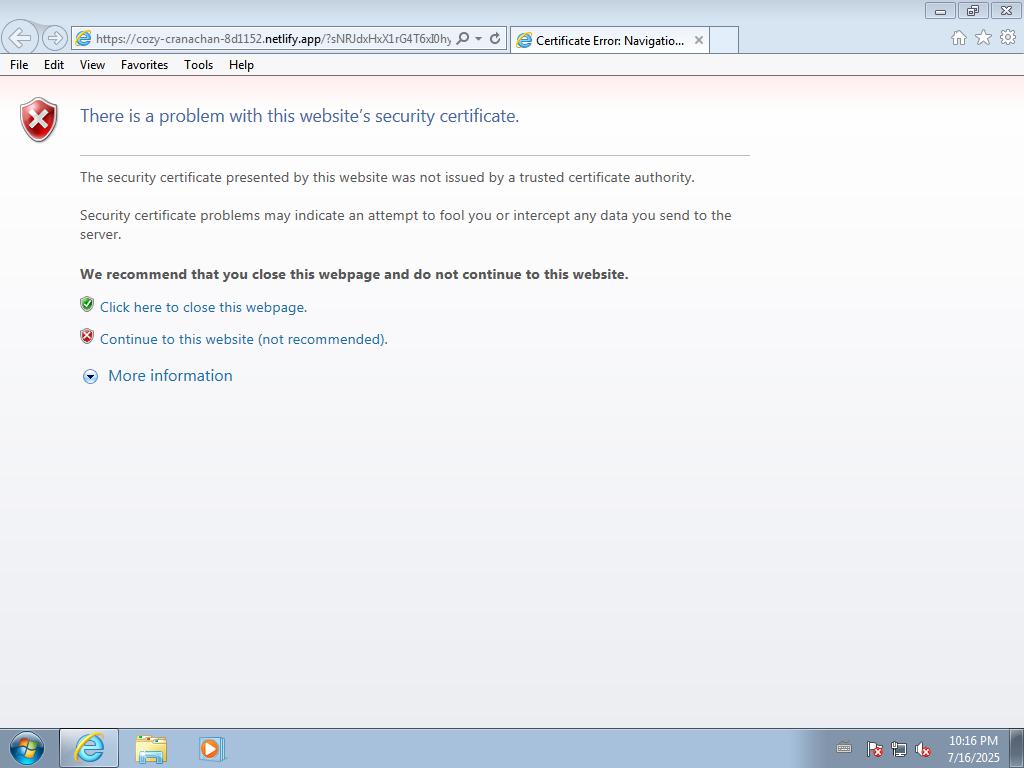Click the network tray icon
Viewport: 1024px width, 768px height.
coord(899,749)
